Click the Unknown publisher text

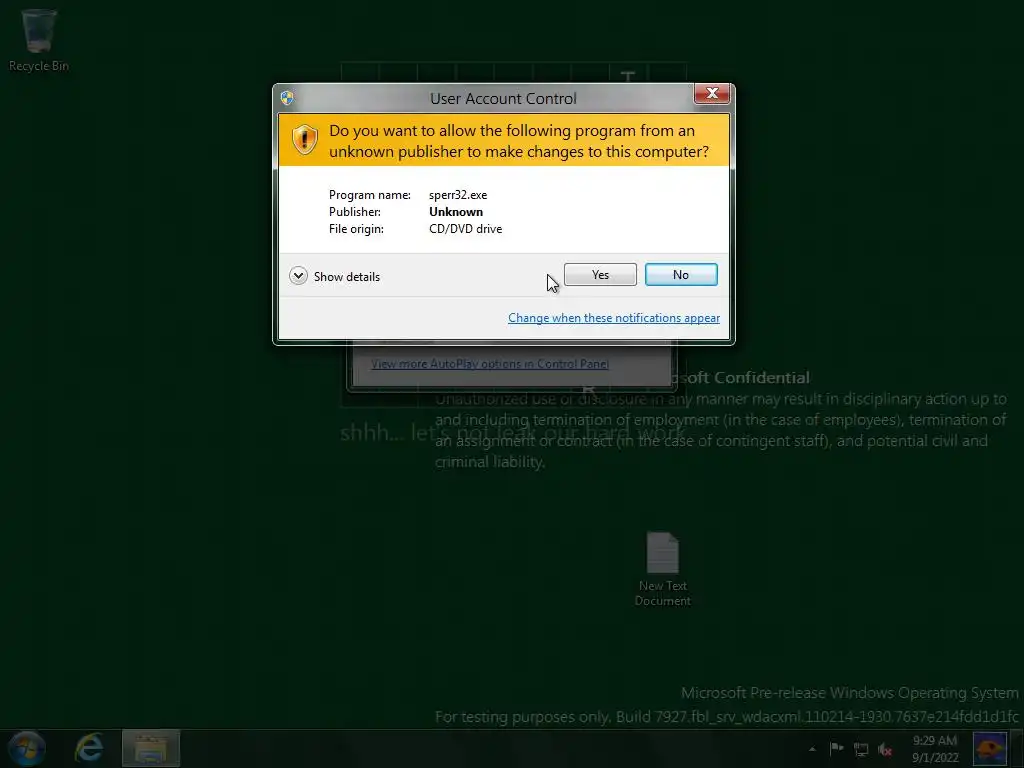(x=456, y=212)
